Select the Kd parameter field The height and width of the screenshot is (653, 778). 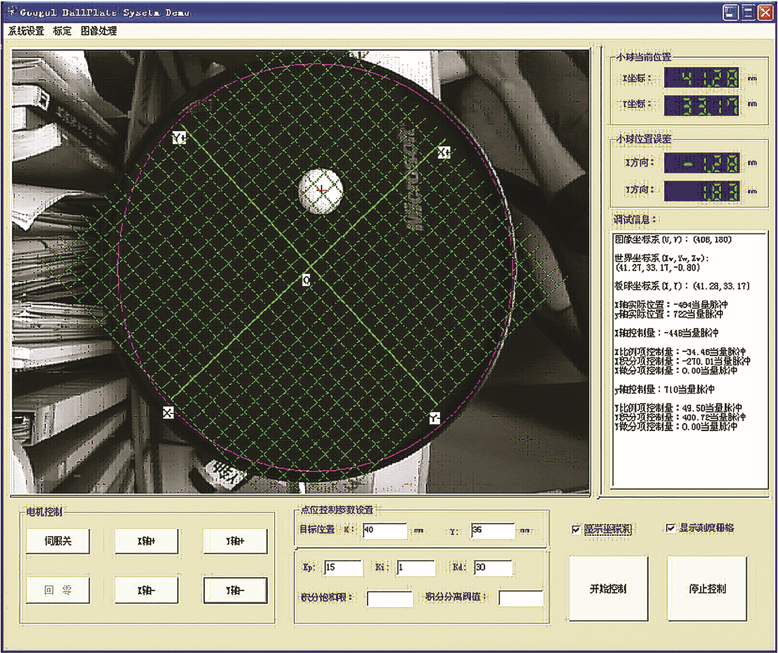pos(493,568)
